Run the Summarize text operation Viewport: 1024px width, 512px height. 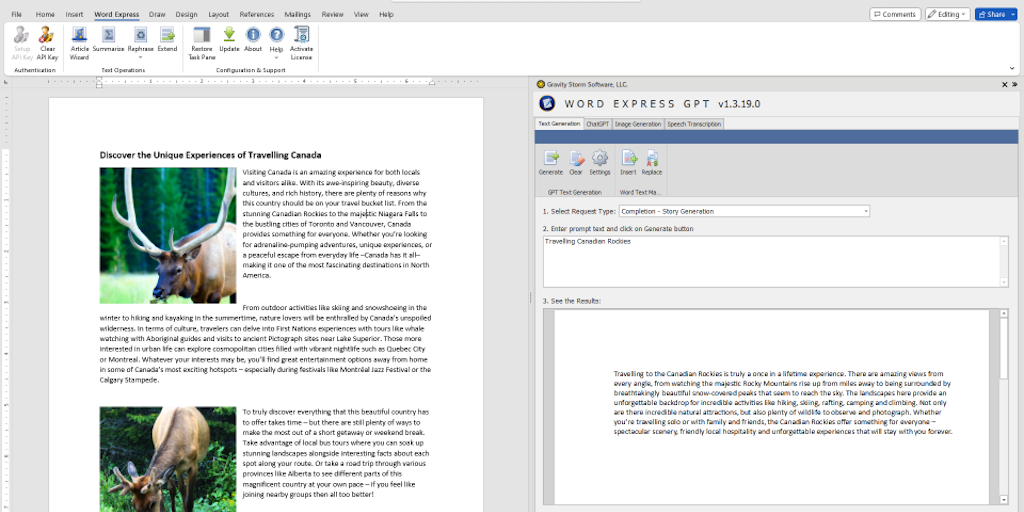[x=108, y=37]
